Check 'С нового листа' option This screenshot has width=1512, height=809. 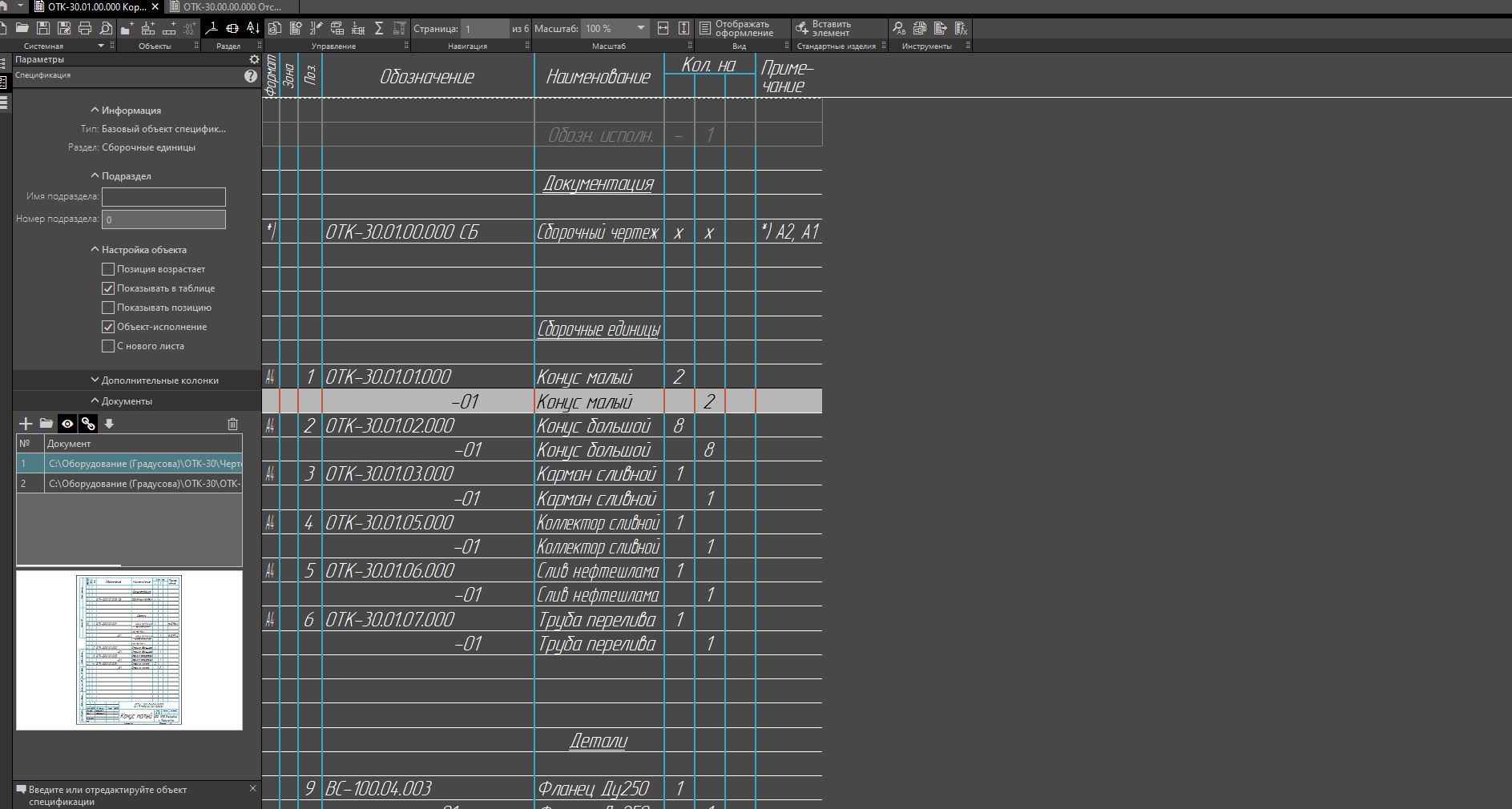pyautogui.click(x=108, y=346)
